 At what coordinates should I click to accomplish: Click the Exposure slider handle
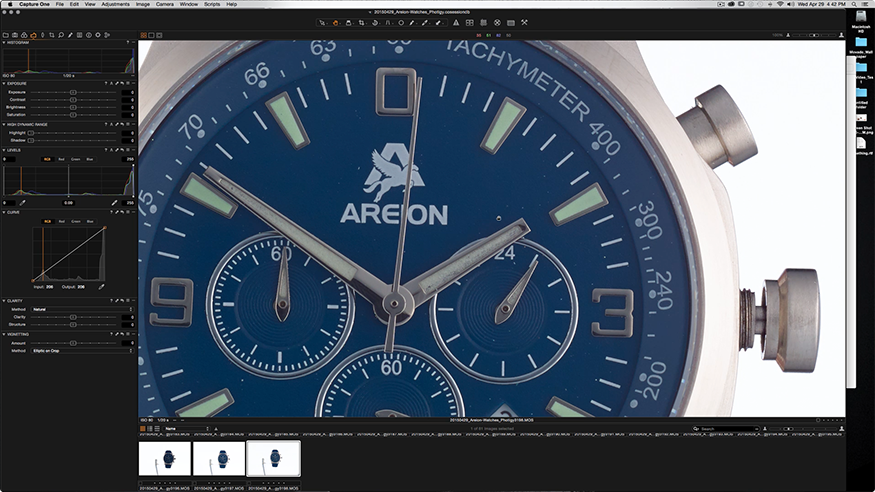coord(73,92)
